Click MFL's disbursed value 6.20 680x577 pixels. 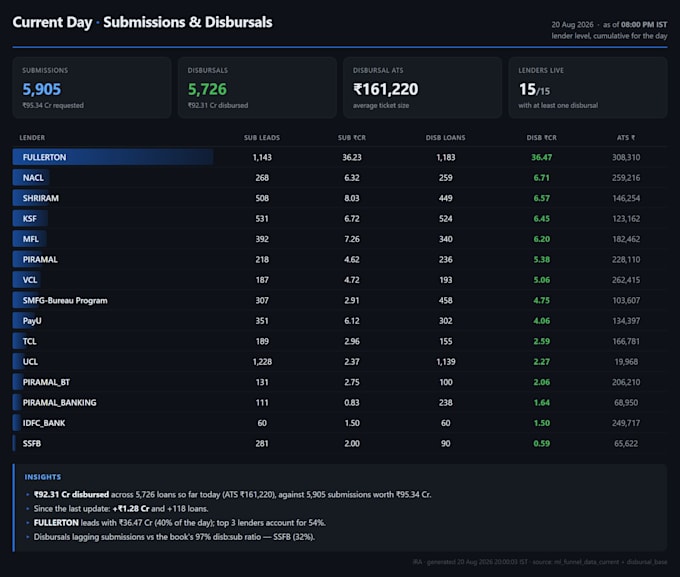[x=542, y=239]
